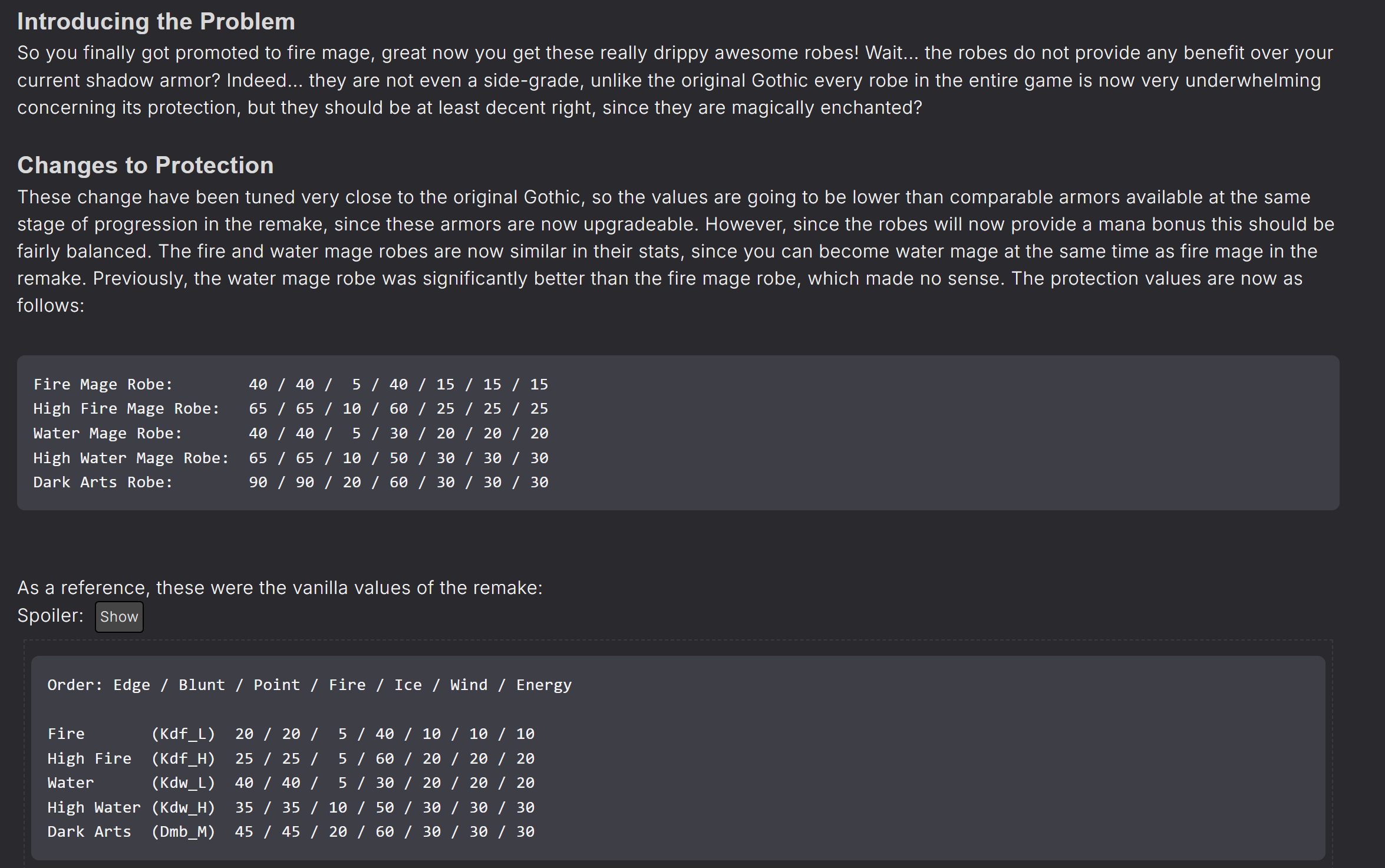This screenshot has width=1385, height=868.
Task: Select the 'High Fire Mage Robe:' stats line
Action: (x=291, y=408)
